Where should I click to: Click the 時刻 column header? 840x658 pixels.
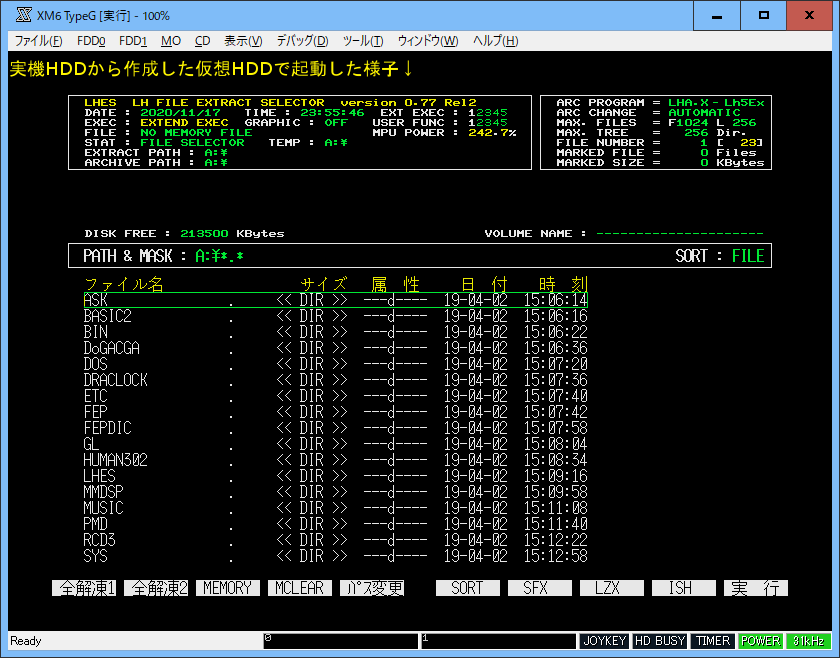pyautogui.click(x=563, y=284)
